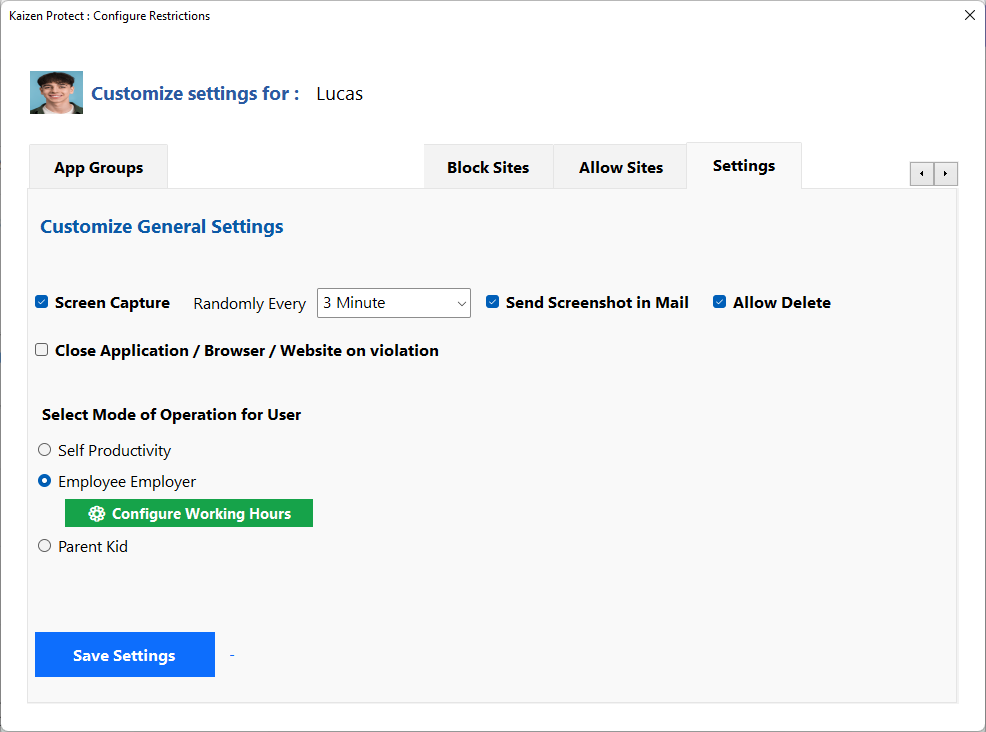Toggle the Allow Delete checkbox

[719, 302]
